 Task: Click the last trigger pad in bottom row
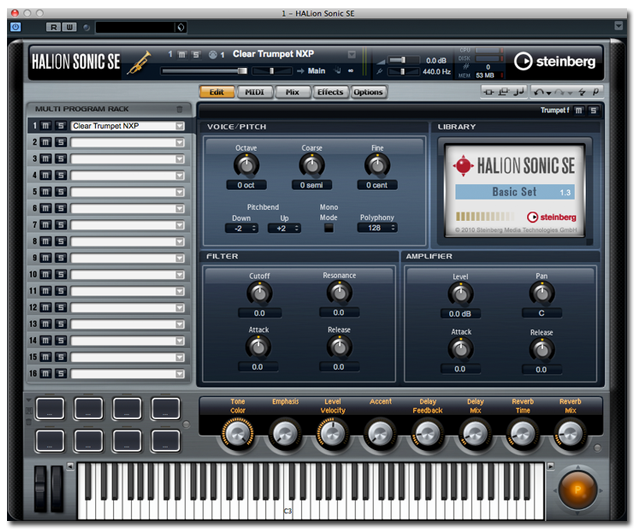[165, 441]
